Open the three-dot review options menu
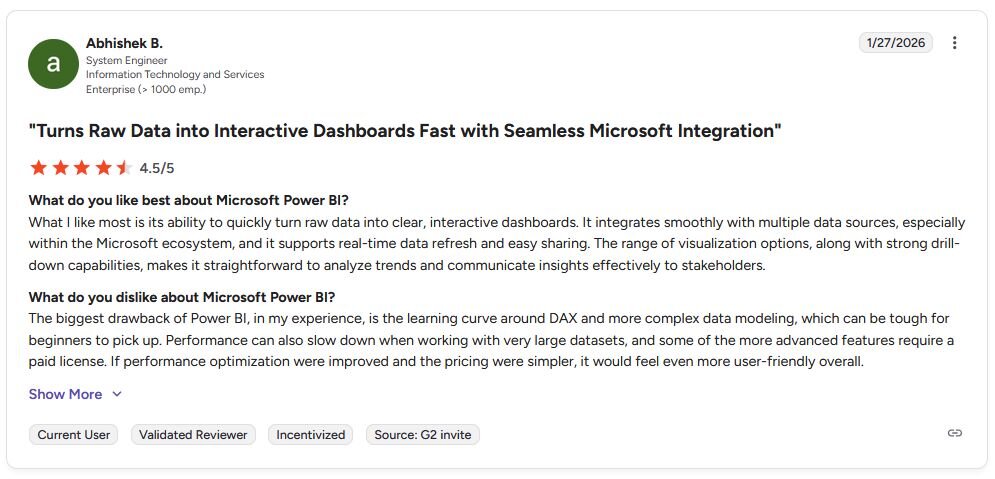The height and width of the screenshot is (479, 995). (954, 43)
